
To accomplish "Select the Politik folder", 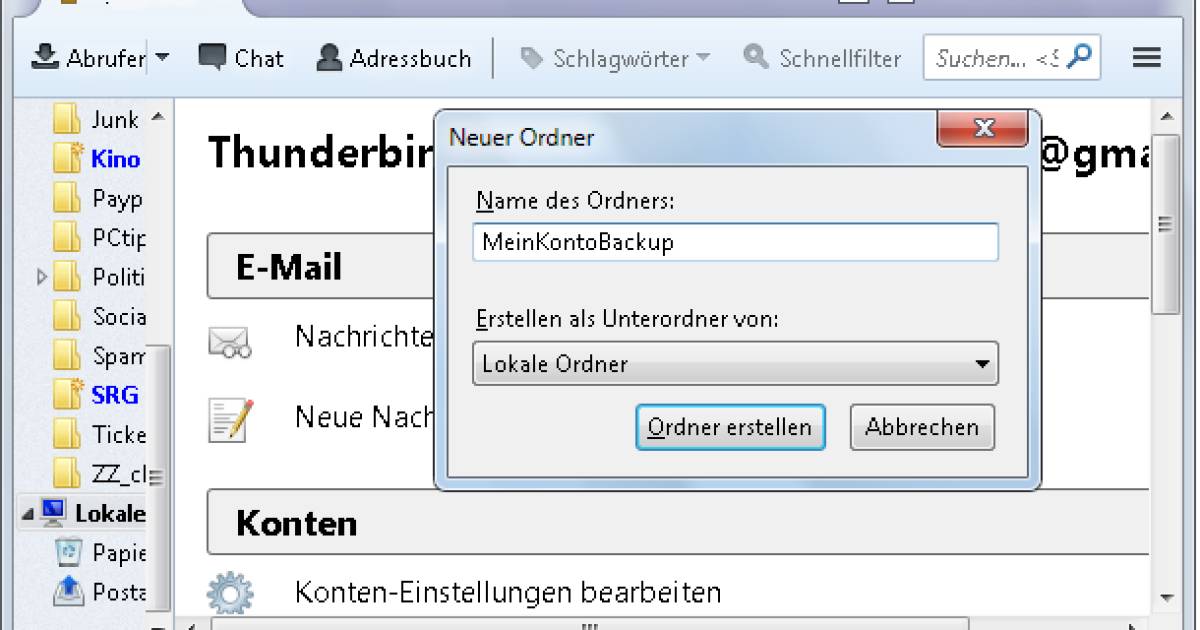I will pos(98,277).
